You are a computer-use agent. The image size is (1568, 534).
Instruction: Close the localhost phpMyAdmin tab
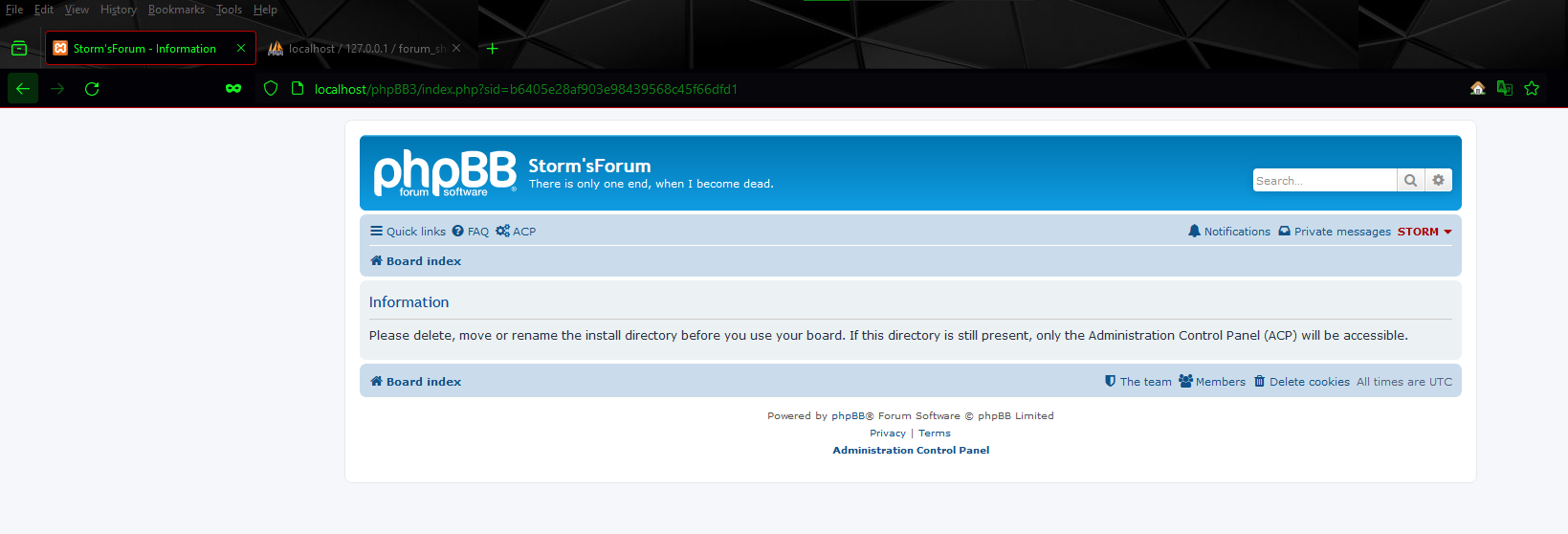click(456, 48)
